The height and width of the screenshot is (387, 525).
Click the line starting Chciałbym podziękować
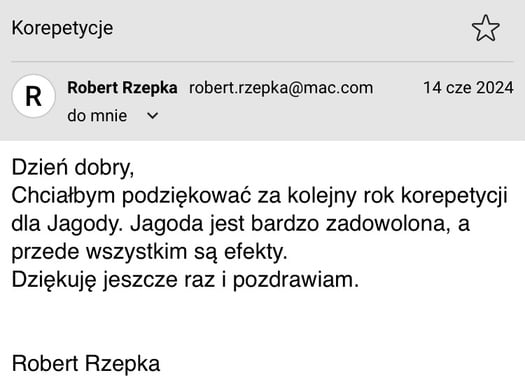pyautogui.click(x=260, y=196)
